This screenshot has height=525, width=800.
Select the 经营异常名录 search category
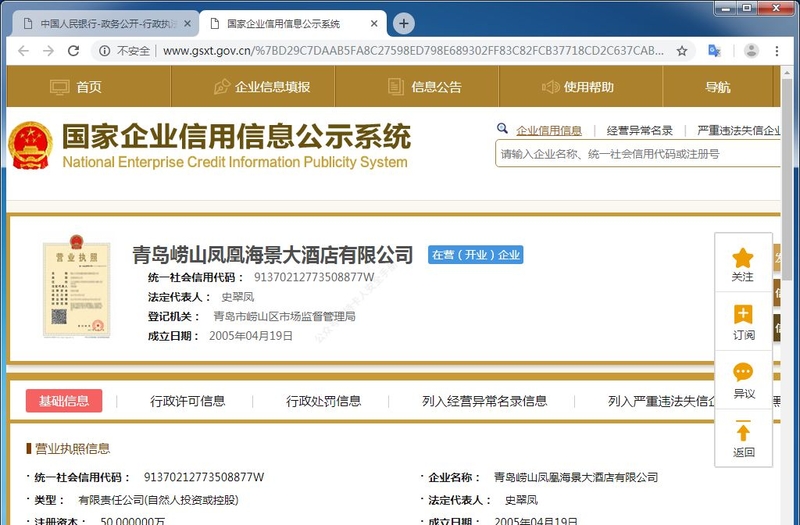pos(640,131)
